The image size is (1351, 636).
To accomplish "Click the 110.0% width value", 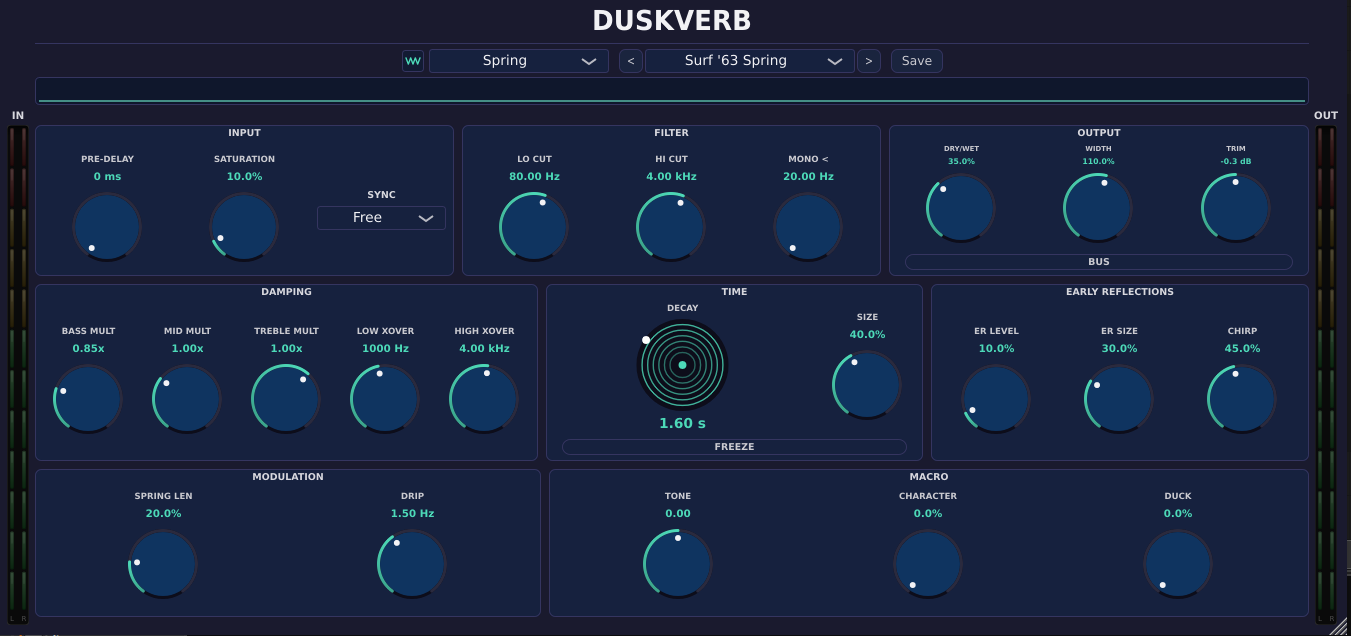I will click(x=1098, y=161).
